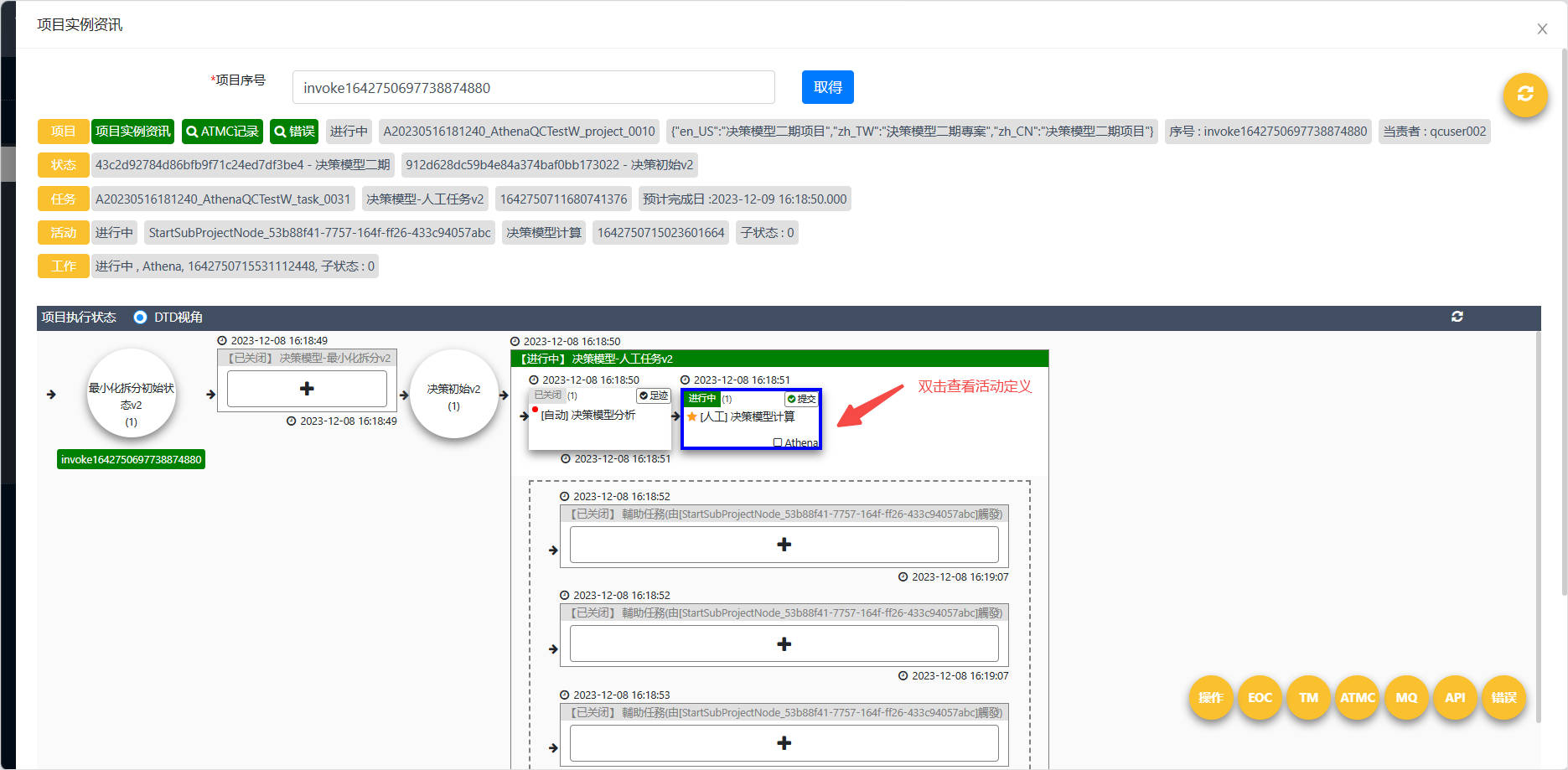Click the 提交 button on 决策模型计算 card
Image resolution: width=1568 pixels, height=770 pixels.
(x=801, y=399)
